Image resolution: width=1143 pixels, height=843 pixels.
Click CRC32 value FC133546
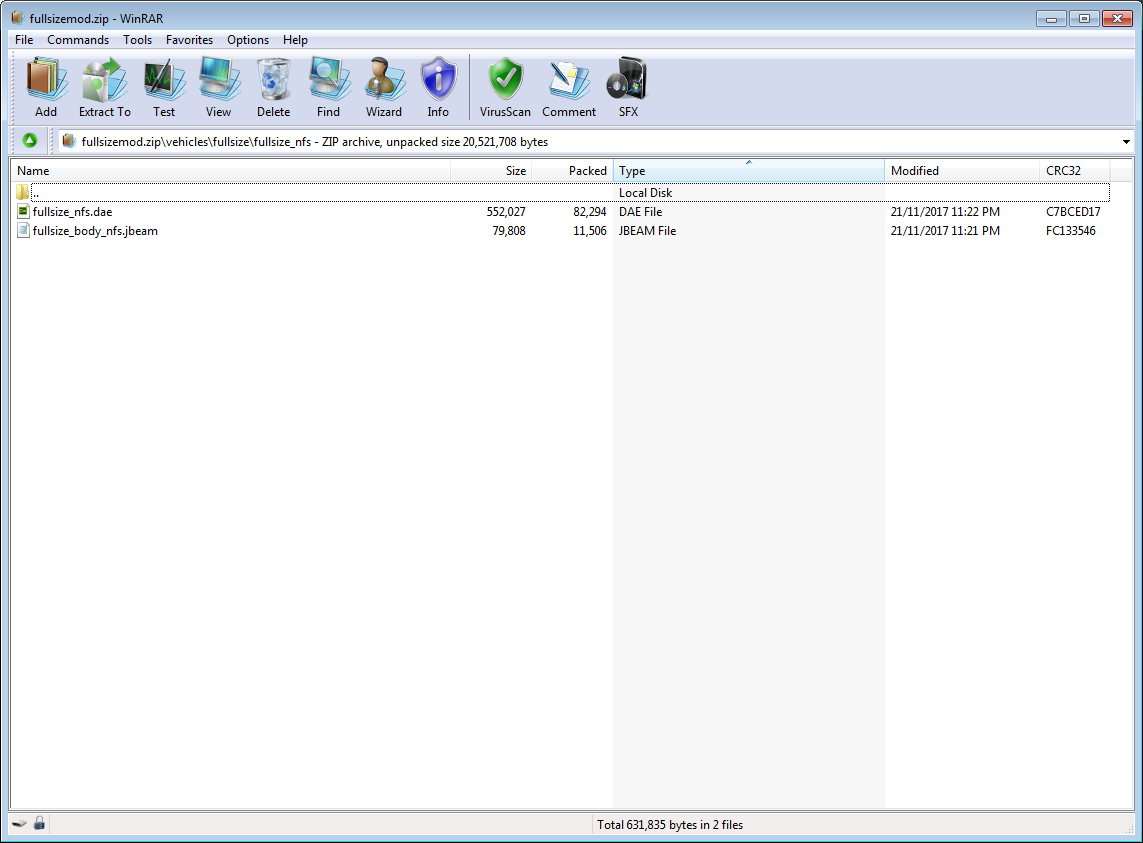pos(1070,230)
